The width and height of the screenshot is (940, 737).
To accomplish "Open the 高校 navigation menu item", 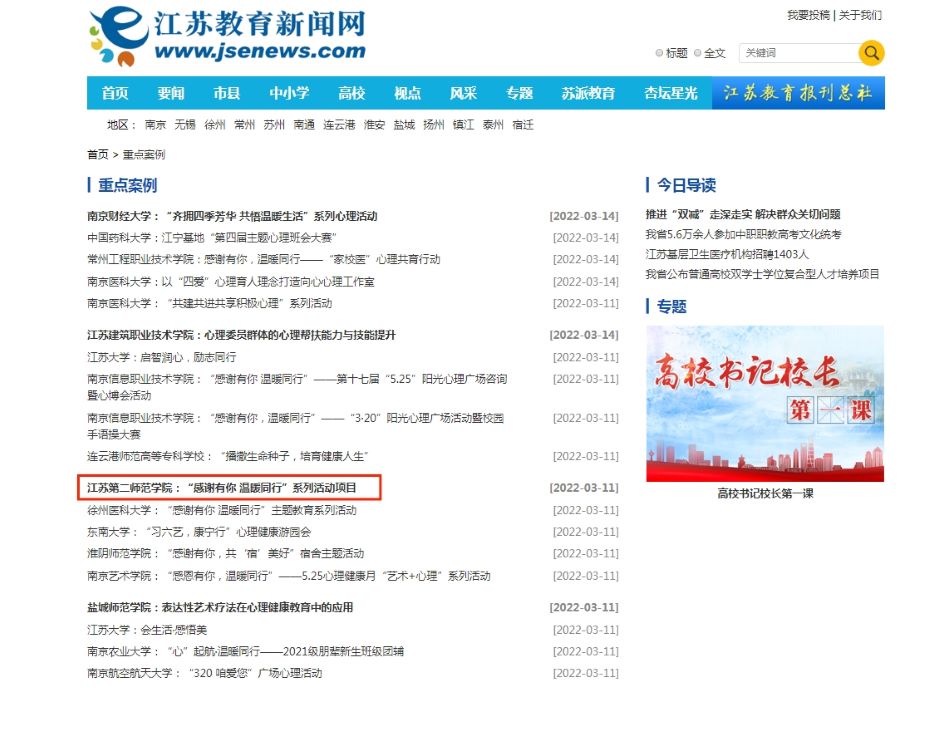I will (352, 93).
